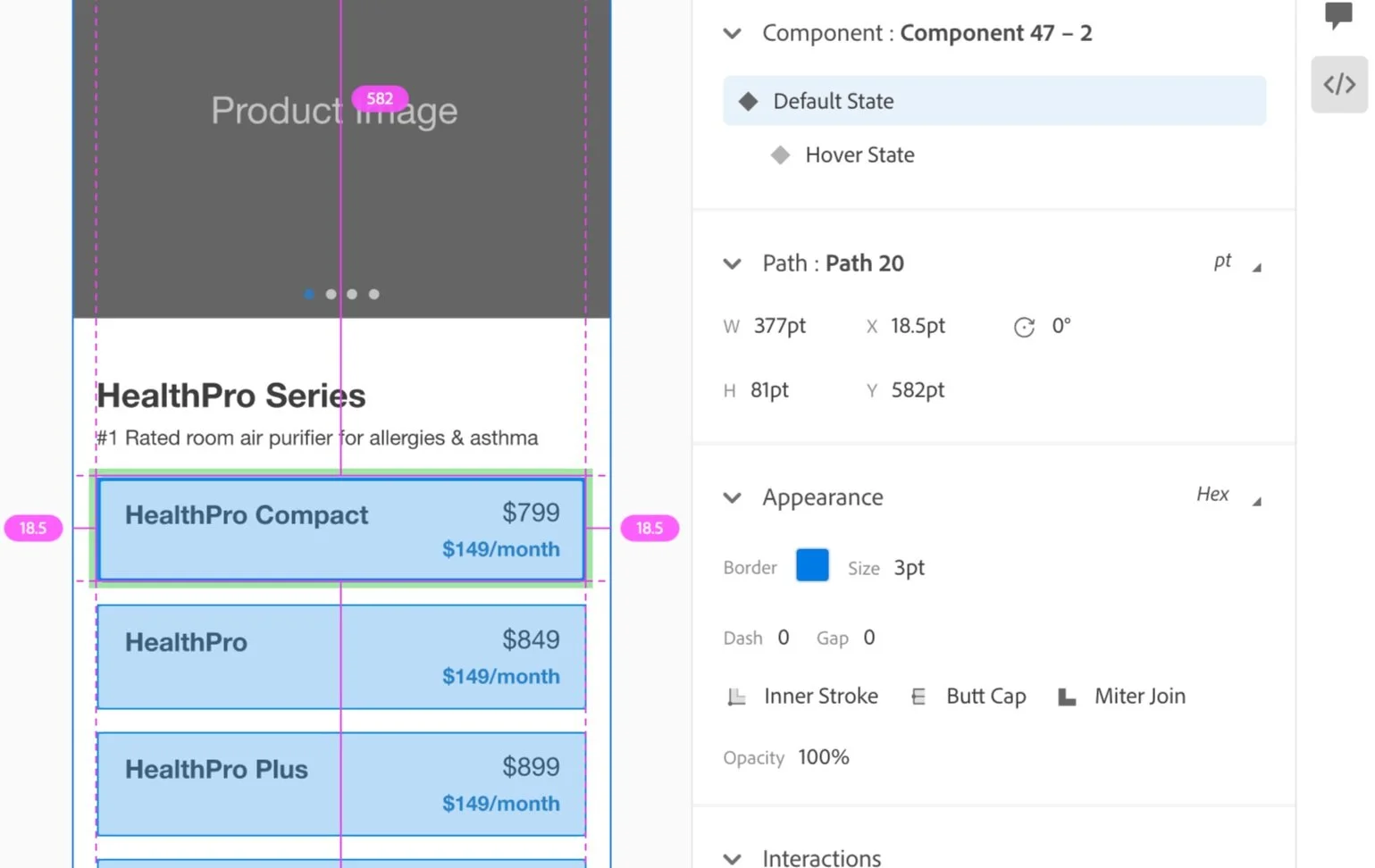
Task: Expand the Interactions section
Action: tap(733, 859)
